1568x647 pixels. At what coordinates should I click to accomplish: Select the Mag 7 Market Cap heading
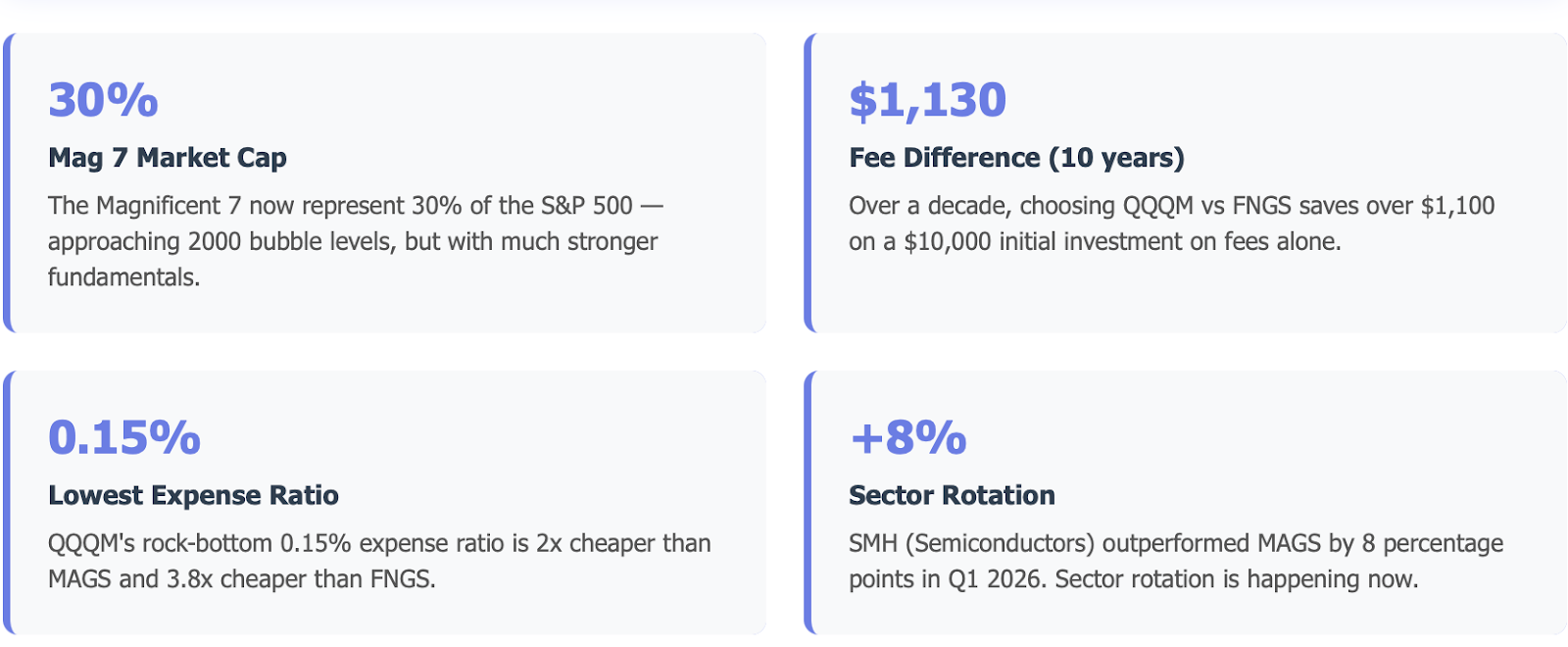168,158
